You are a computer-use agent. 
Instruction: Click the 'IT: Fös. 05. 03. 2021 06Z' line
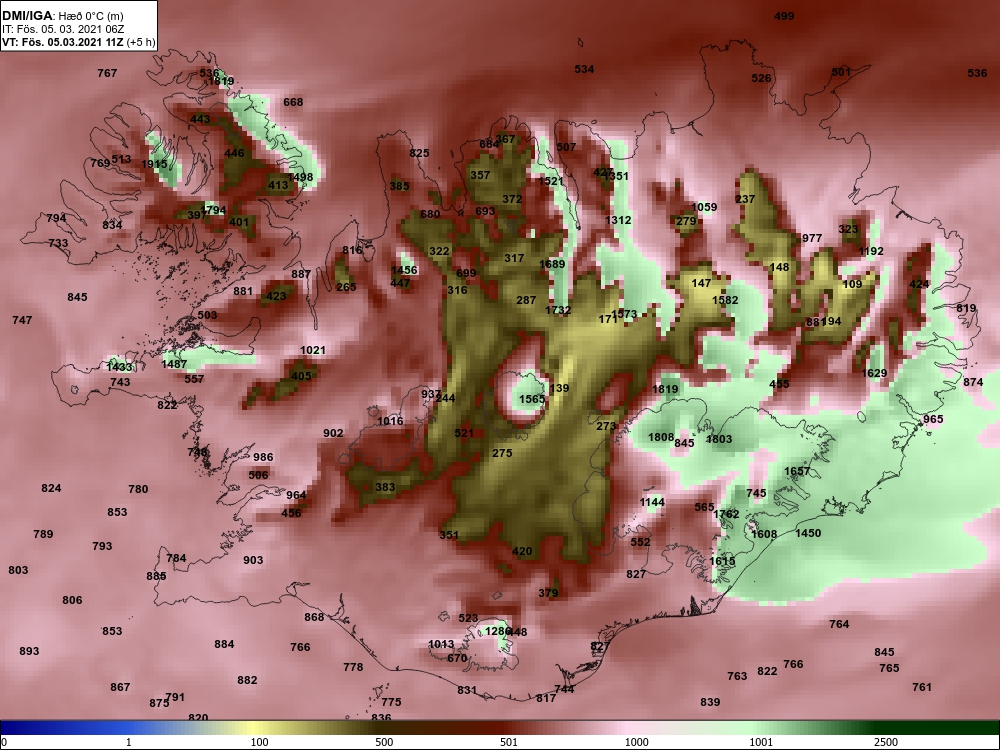coord(63,29)
